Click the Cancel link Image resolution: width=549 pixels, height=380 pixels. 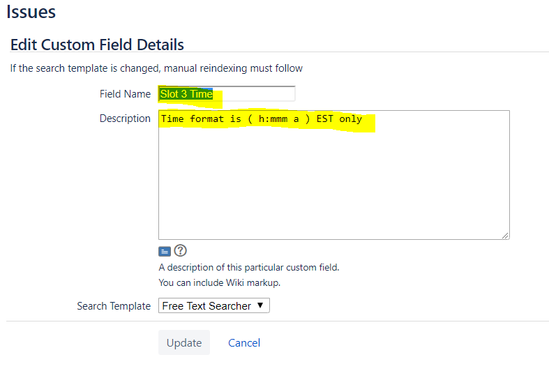tap(244, 343)
